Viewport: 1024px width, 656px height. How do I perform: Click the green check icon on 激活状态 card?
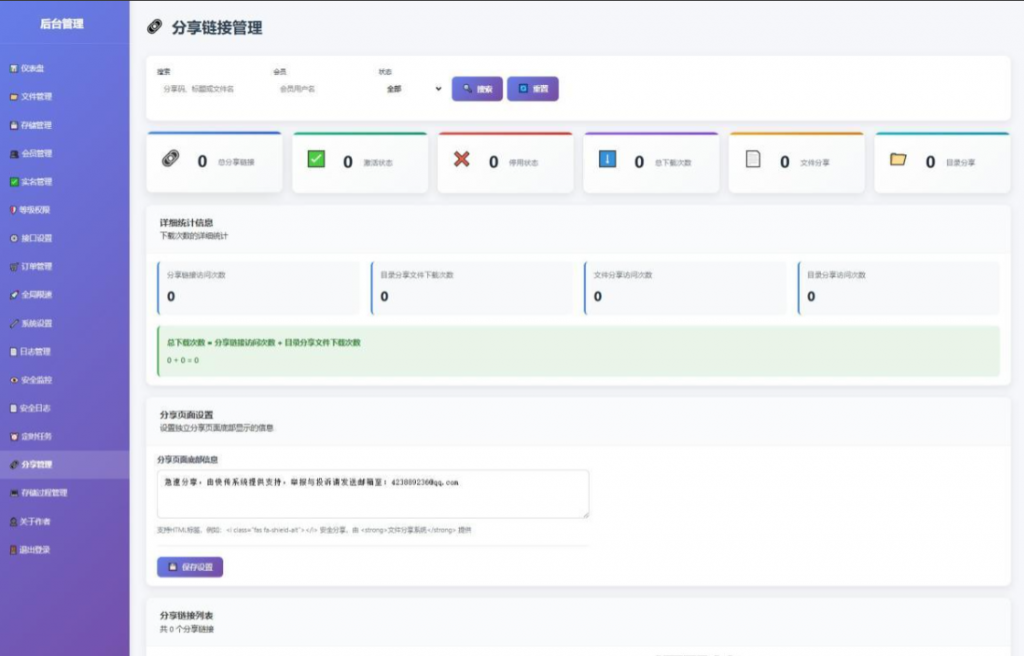(x=317, y=158)
